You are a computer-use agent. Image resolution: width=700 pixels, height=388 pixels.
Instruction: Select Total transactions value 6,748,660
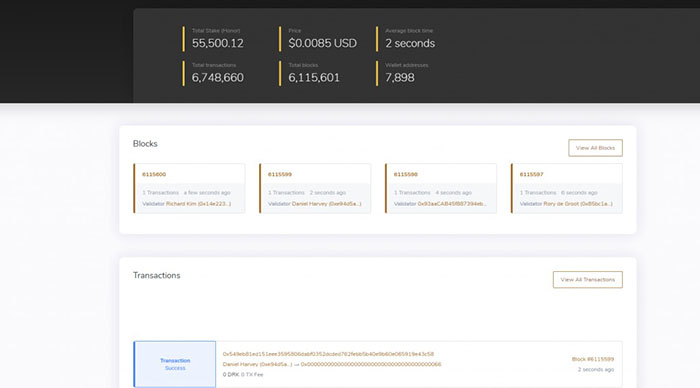coord(218,78)
